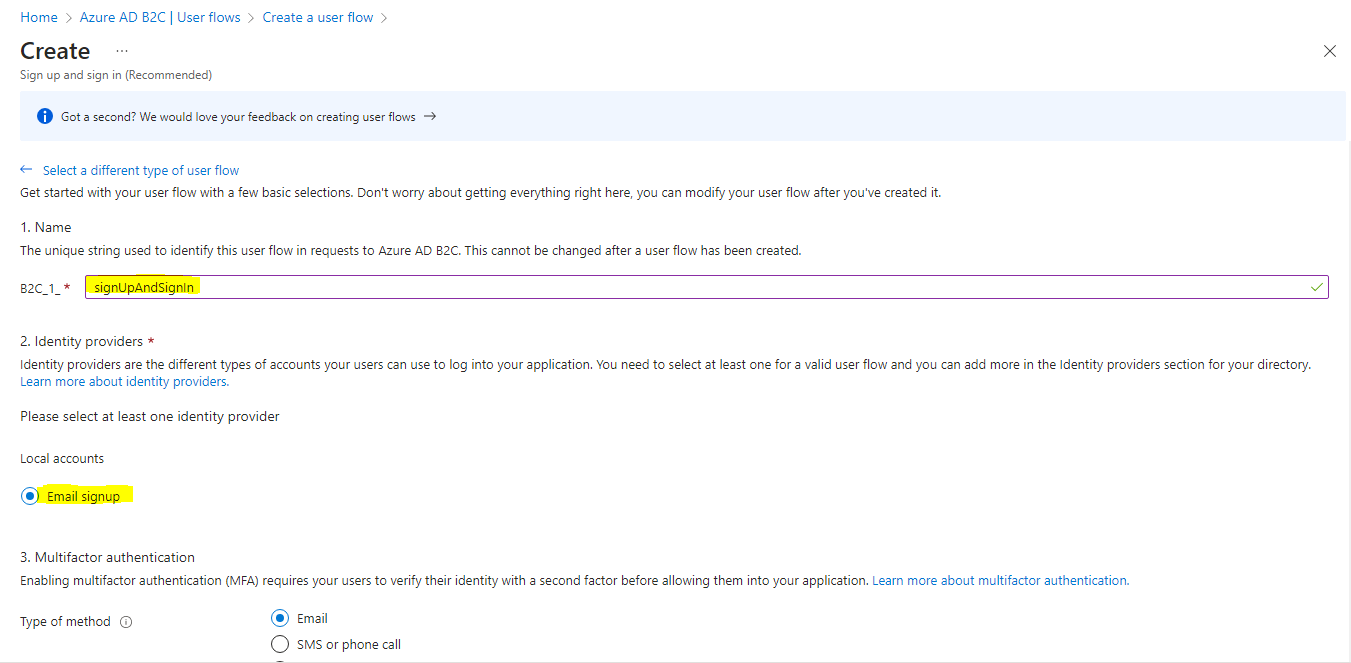Select the Email signup radio button
1351x663 pixels.
(x=30, y=496)
